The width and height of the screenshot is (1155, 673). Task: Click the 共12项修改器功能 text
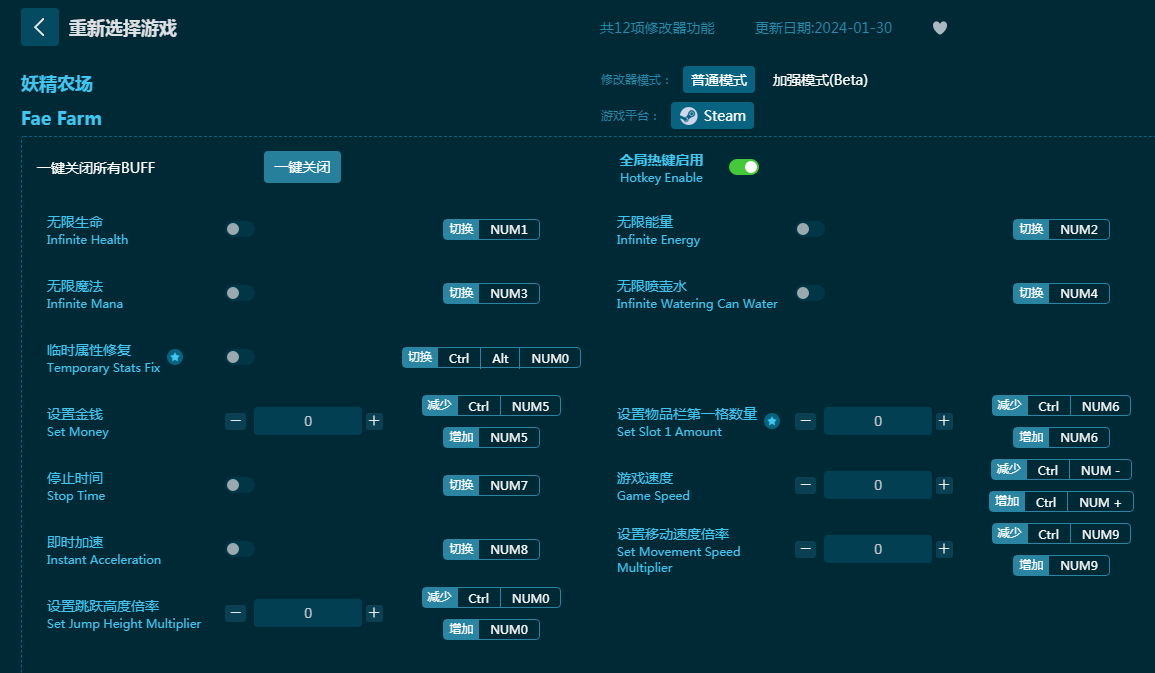click(x=657, y=28)
